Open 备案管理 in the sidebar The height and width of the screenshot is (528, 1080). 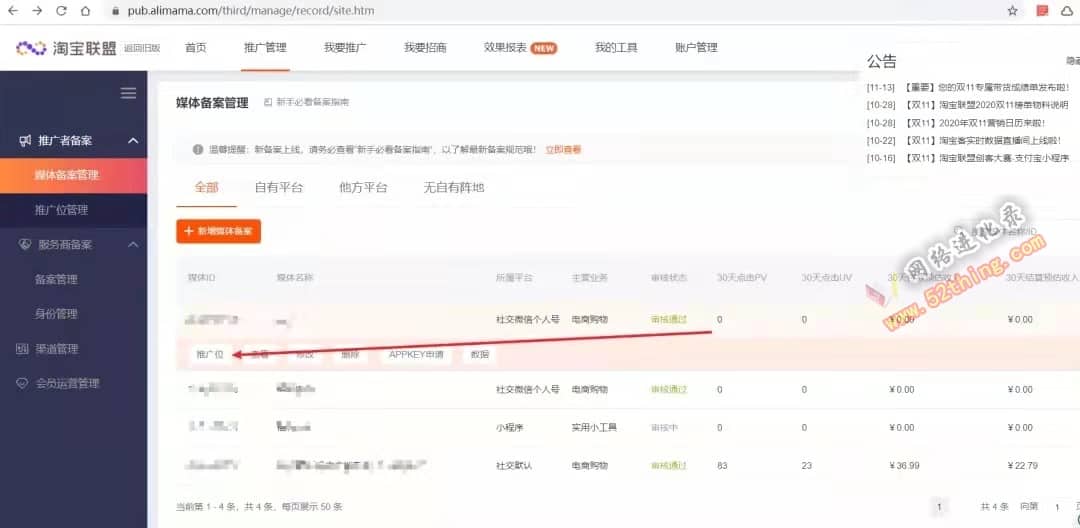point(56,279)
